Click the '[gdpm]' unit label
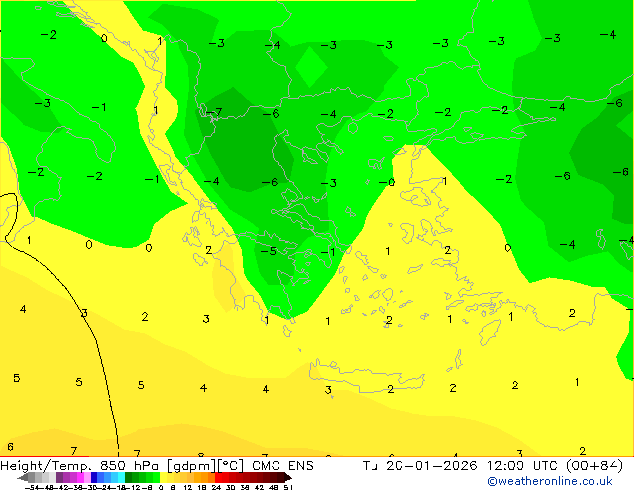 pos(191,466)
